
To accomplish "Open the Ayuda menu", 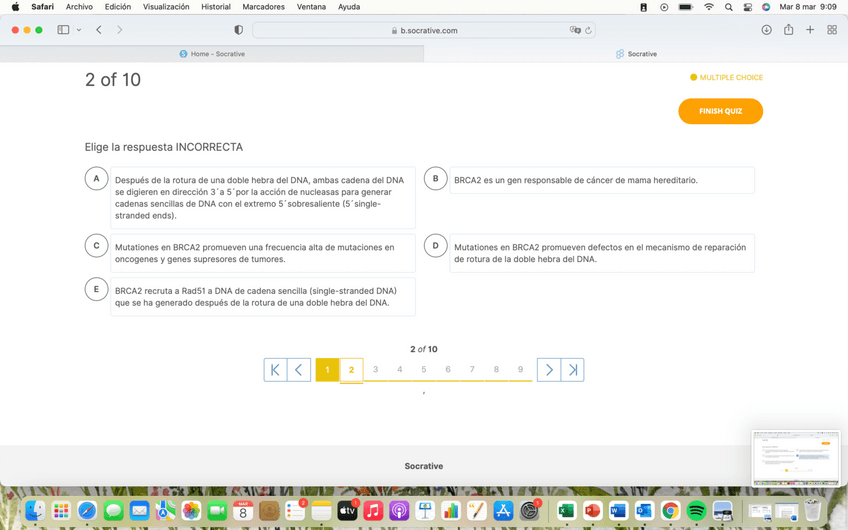I will click(x=349, y=7).
